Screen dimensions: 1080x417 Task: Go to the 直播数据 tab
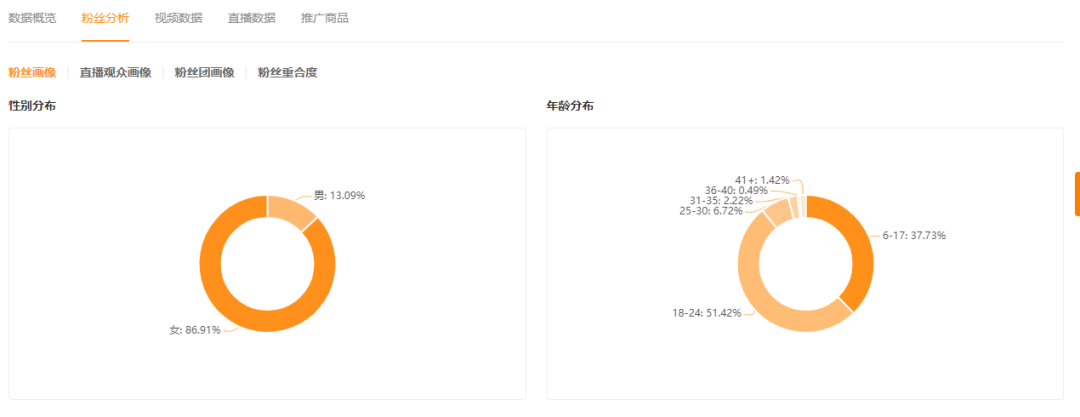(251, 18)
